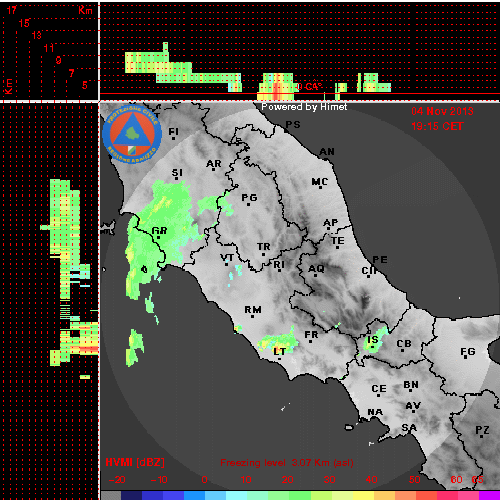Pick the gray swatch of the dBZ color bar

coord(111,495)
